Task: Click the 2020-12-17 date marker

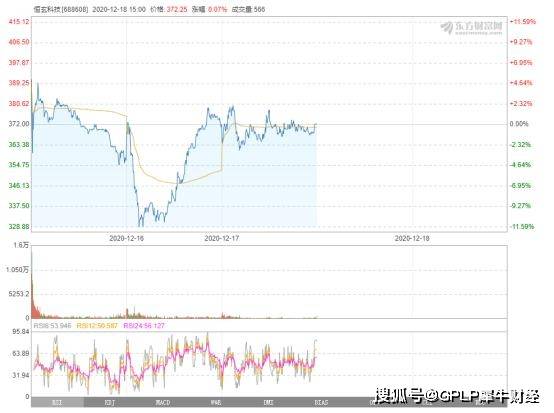Action: [x=222, y=238]
